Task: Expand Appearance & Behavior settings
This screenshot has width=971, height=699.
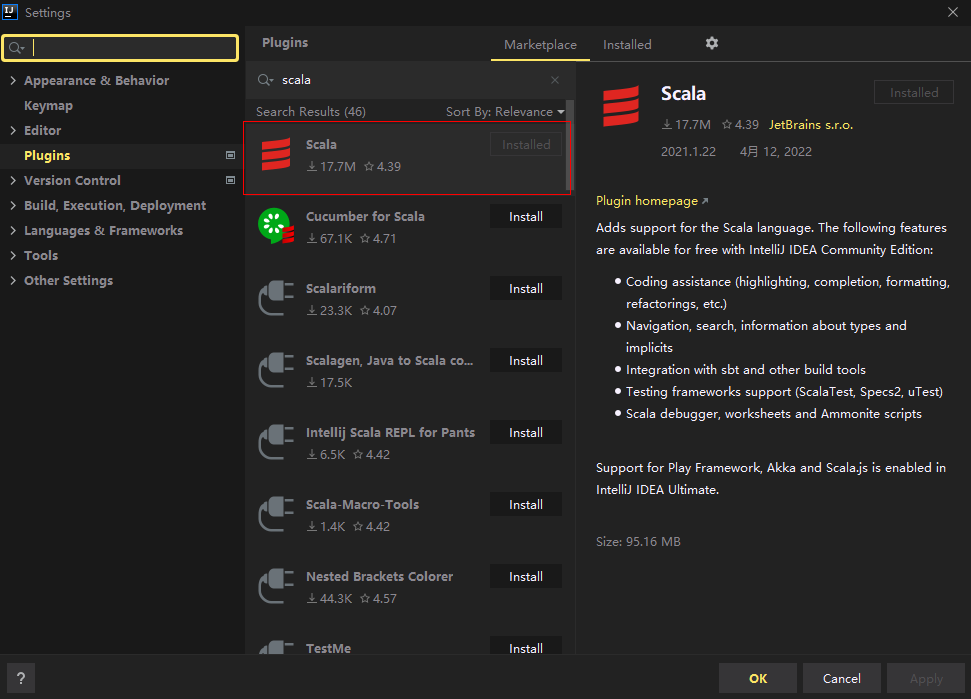Action: click(x=13, y=80)
